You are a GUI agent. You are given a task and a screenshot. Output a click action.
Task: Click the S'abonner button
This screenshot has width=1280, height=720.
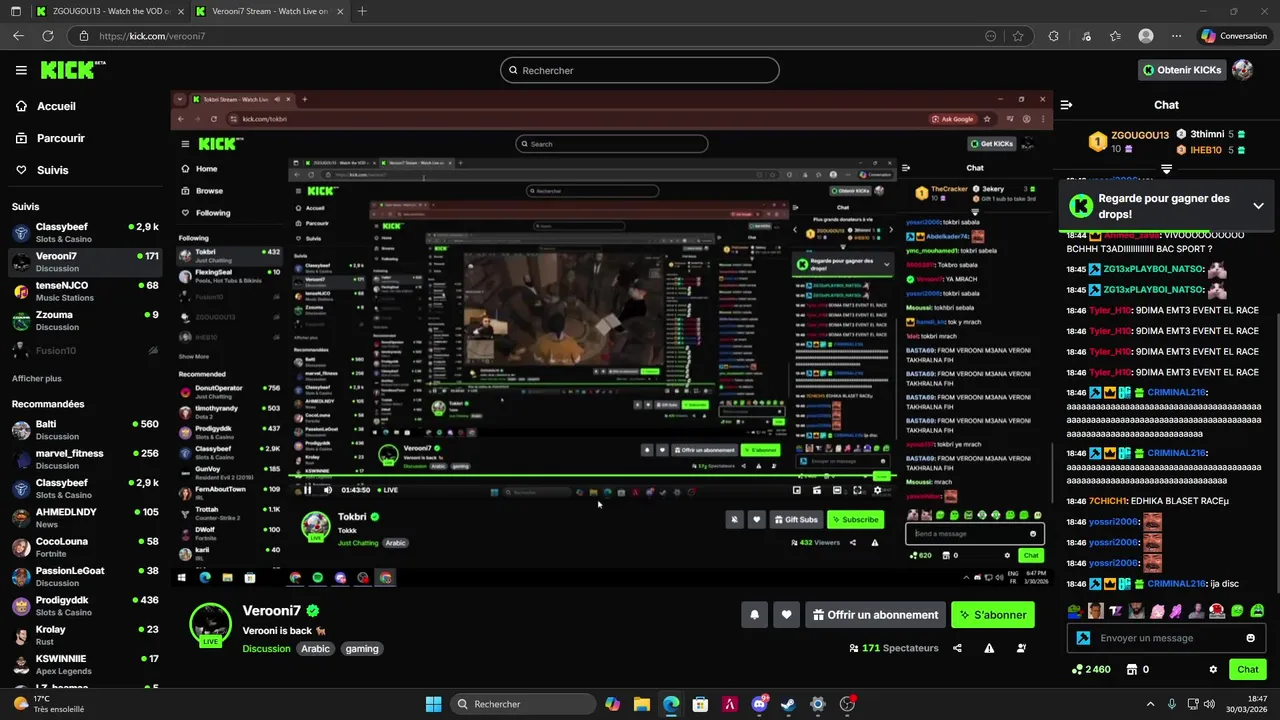pos(992,615)
